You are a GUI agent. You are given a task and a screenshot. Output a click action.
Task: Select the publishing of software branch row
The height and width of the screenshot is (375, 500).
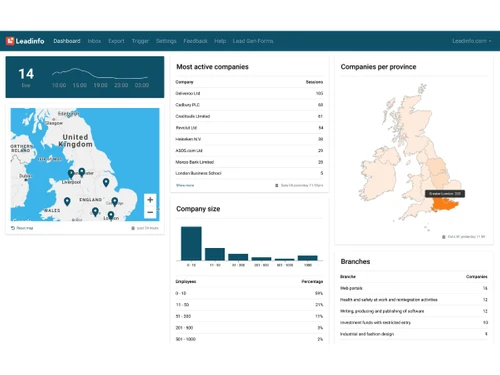coord(414,311)
